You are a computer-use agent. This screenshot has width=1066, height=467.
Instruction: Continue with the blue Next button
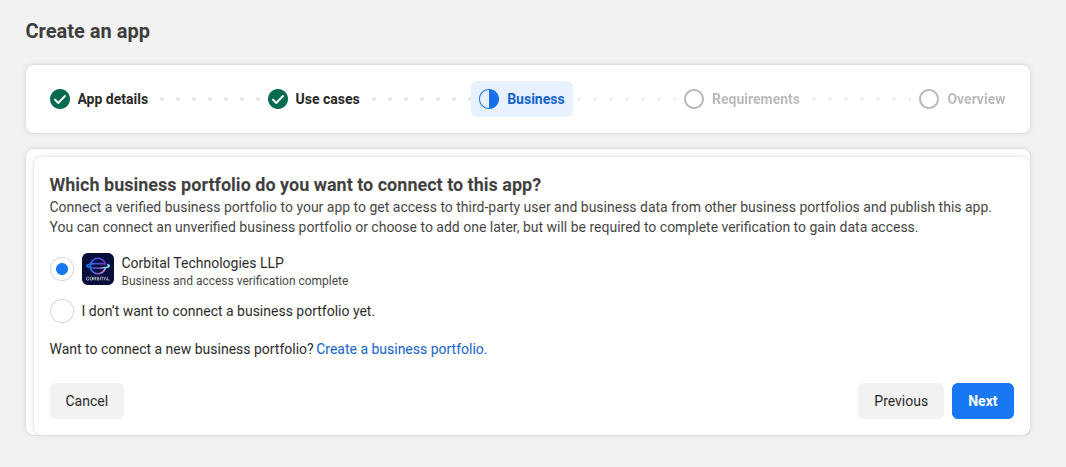click(983, 401)
